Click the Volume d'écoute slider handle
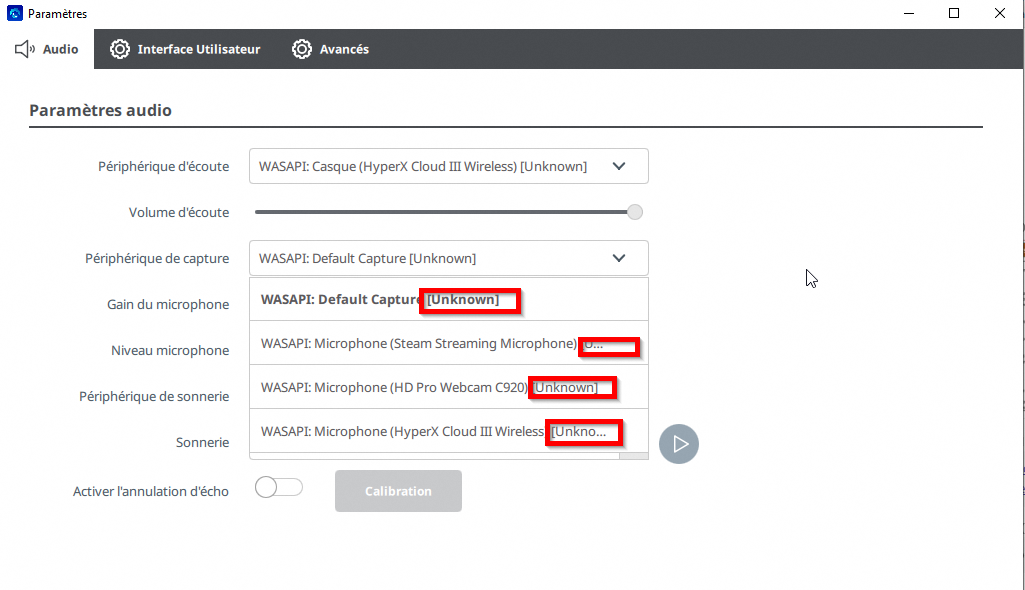 (635, 212)
